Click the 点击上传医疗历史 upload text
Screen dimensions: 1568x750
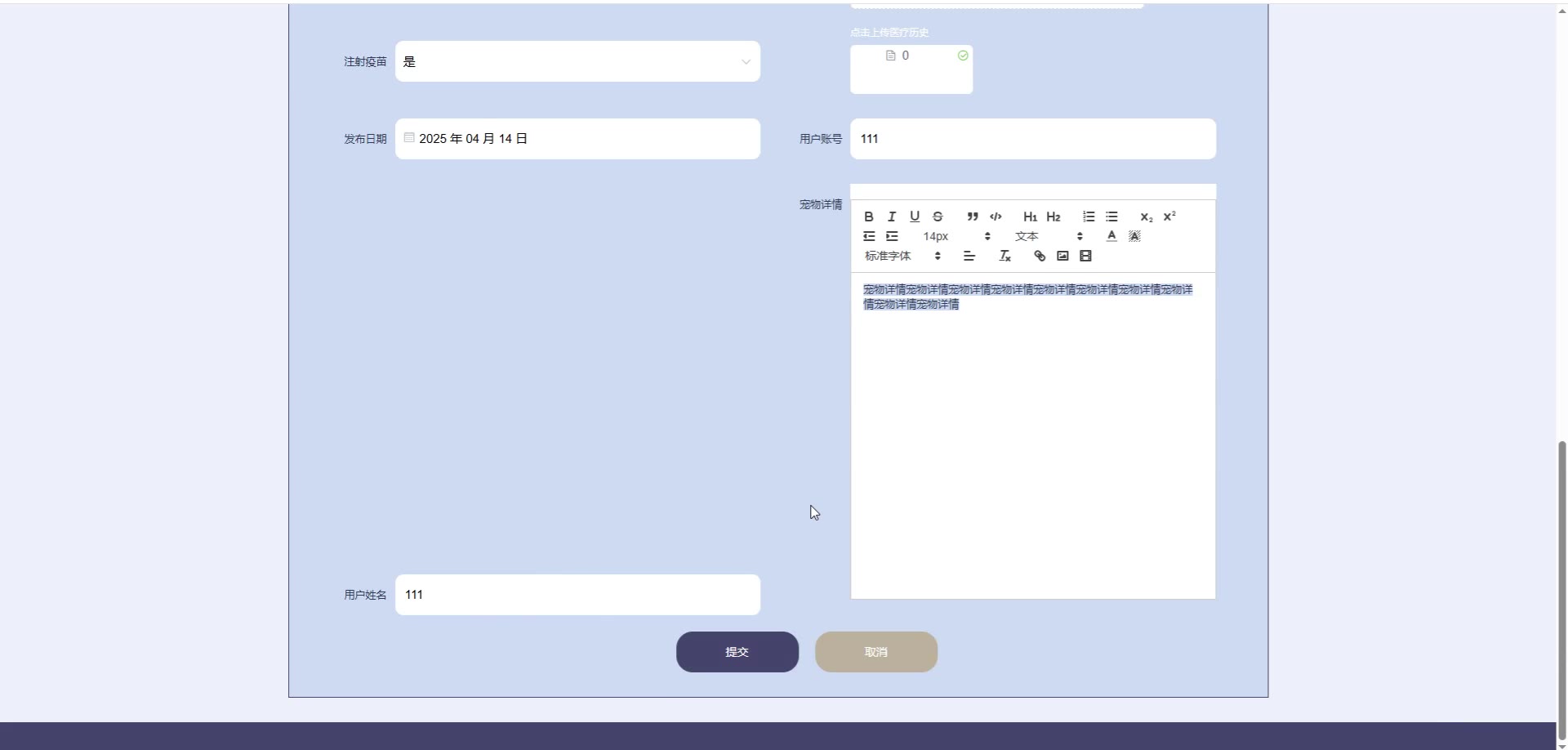click(889, 33)
